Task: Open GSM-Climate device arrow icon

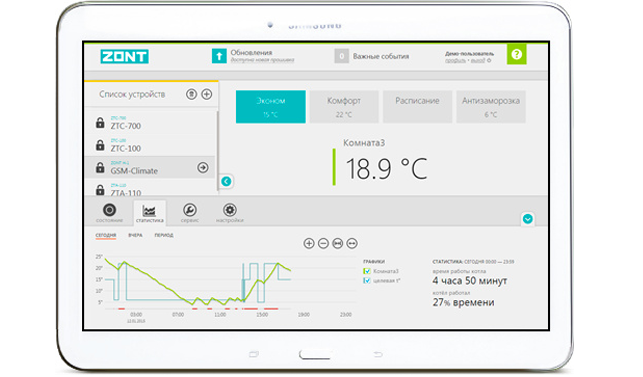Action: click(203, 167)
